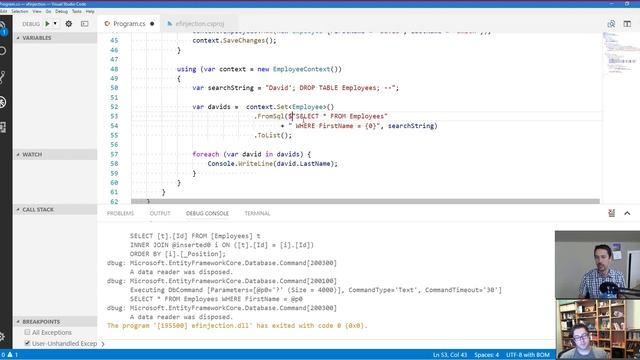
Task: Open the Help menu
Action: [90, 11]
